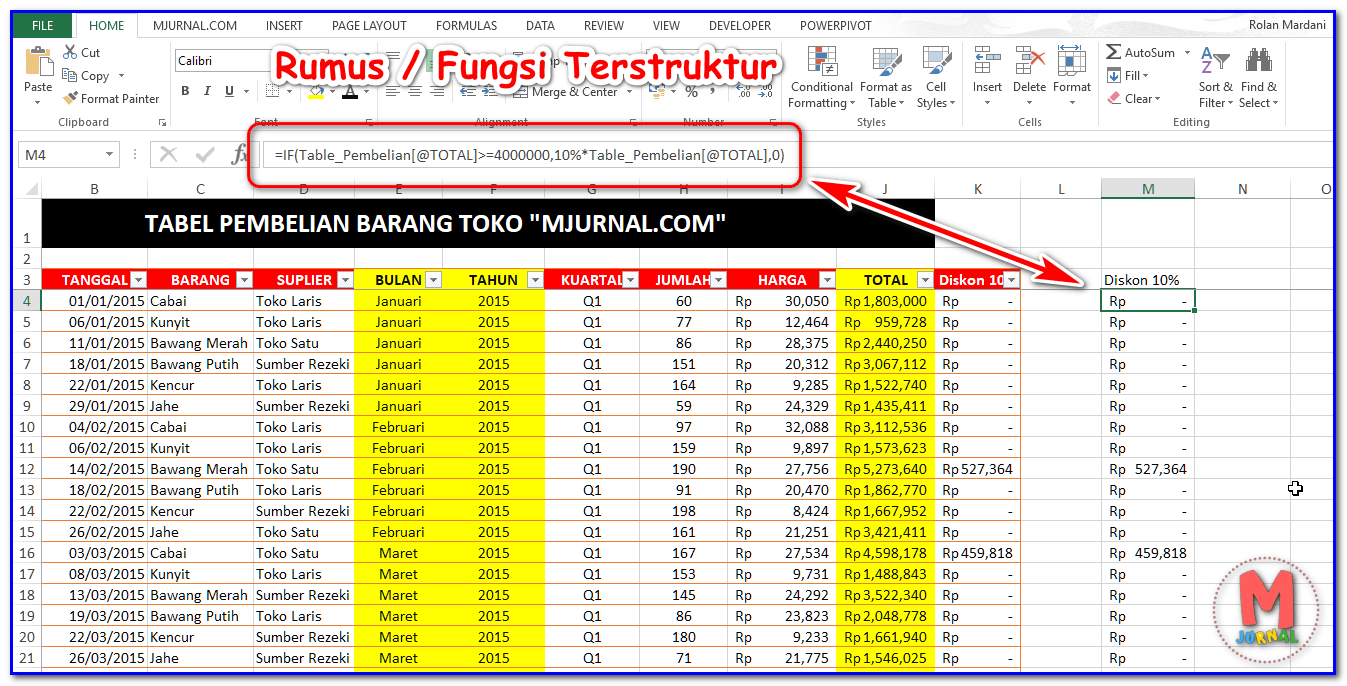The width and height of the screenshot is (1347, 686).
Task: Toggle Bold formatting
Action: 185,91
